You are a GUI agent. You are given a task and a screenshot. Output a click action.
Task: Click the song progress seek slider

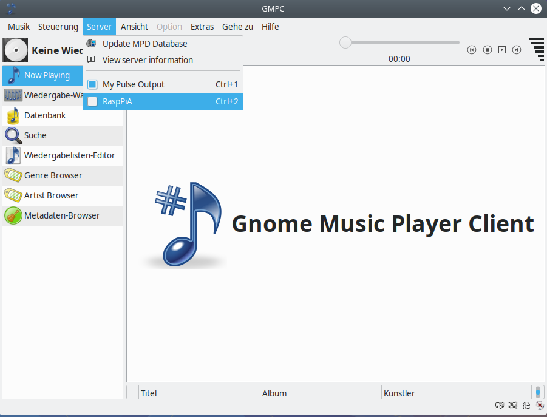click(x=399, y=43)
